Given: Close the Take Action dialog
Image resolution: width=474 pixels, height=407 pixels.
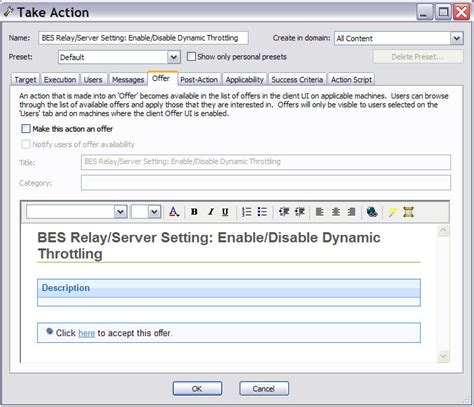Looking at the screenshot, I should (462, 12).
